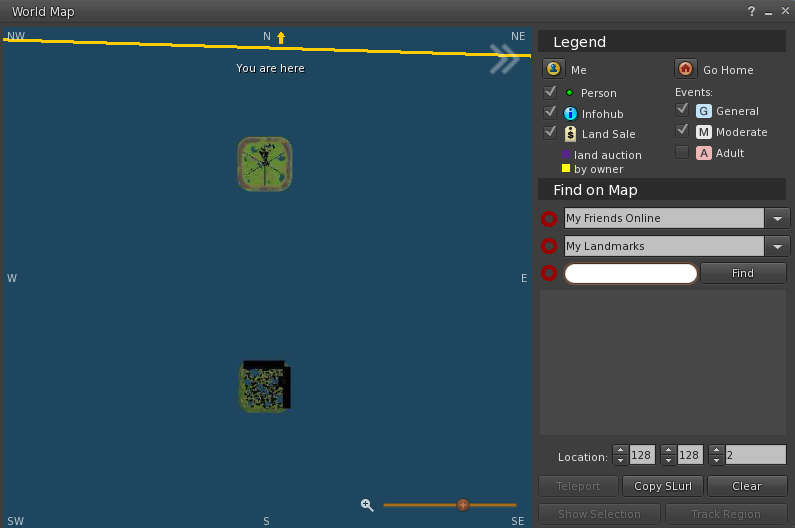The image size is (795, 528).
Task: Click the Find on Map section header
Action: [x=662, y=190]
